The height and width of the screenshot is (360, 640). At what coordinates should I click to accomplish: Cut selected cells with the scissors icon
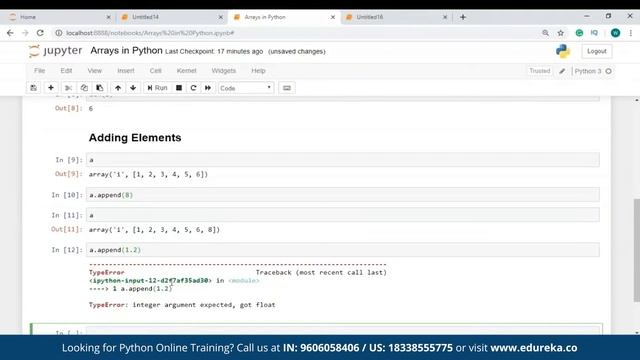68,88
